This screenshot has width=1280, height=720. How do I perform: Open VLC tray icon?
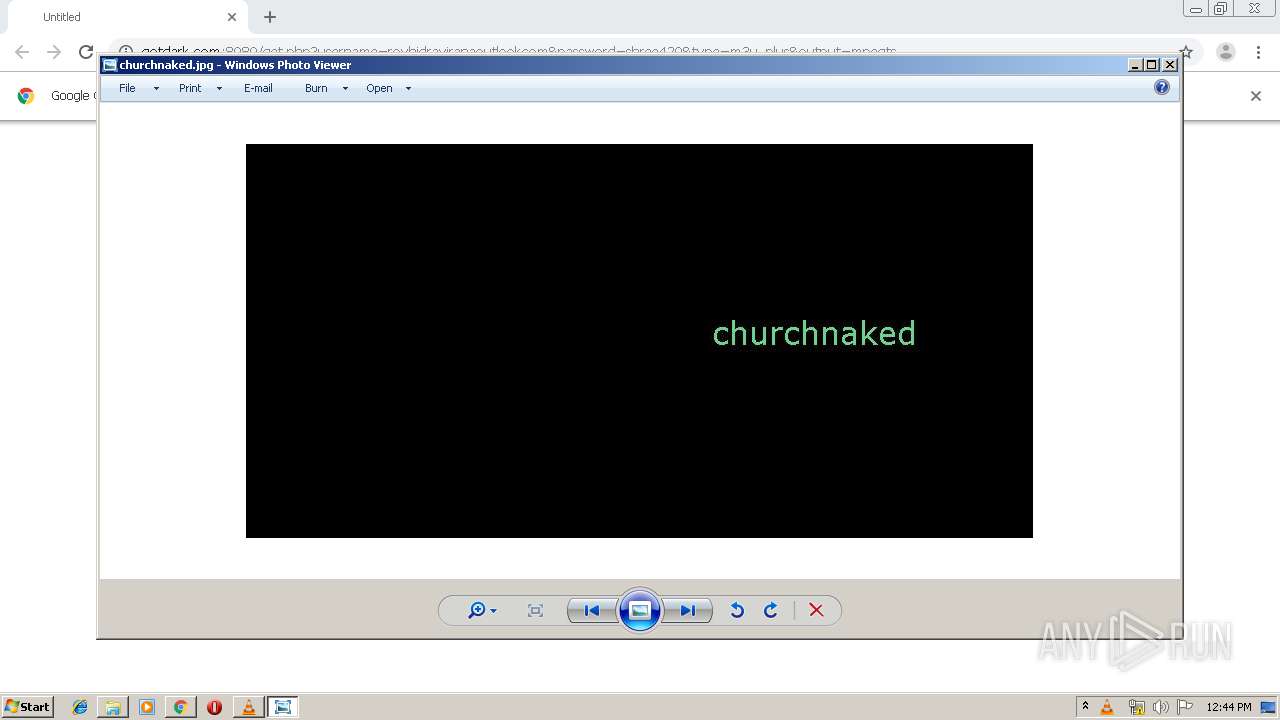(1107, 707)
